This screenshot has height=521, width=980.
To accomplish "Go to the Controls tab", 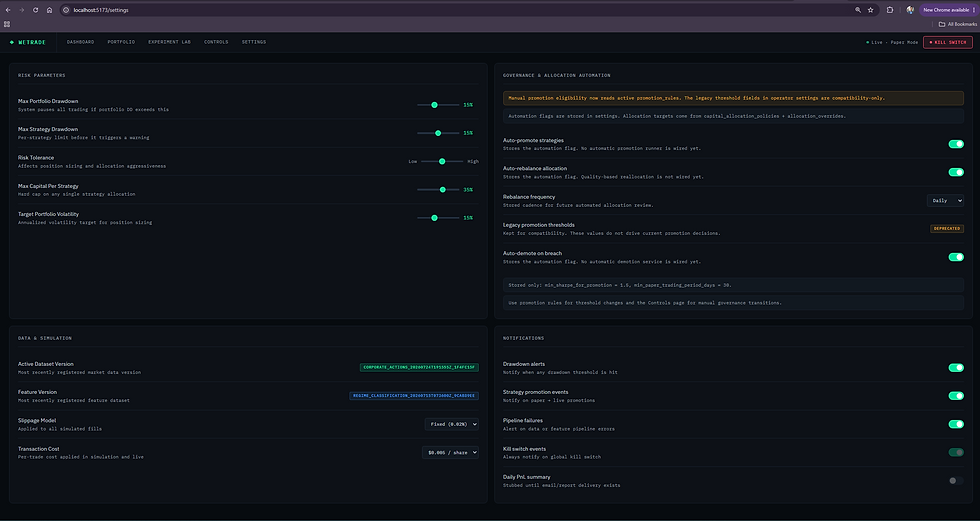I will 216,42.
